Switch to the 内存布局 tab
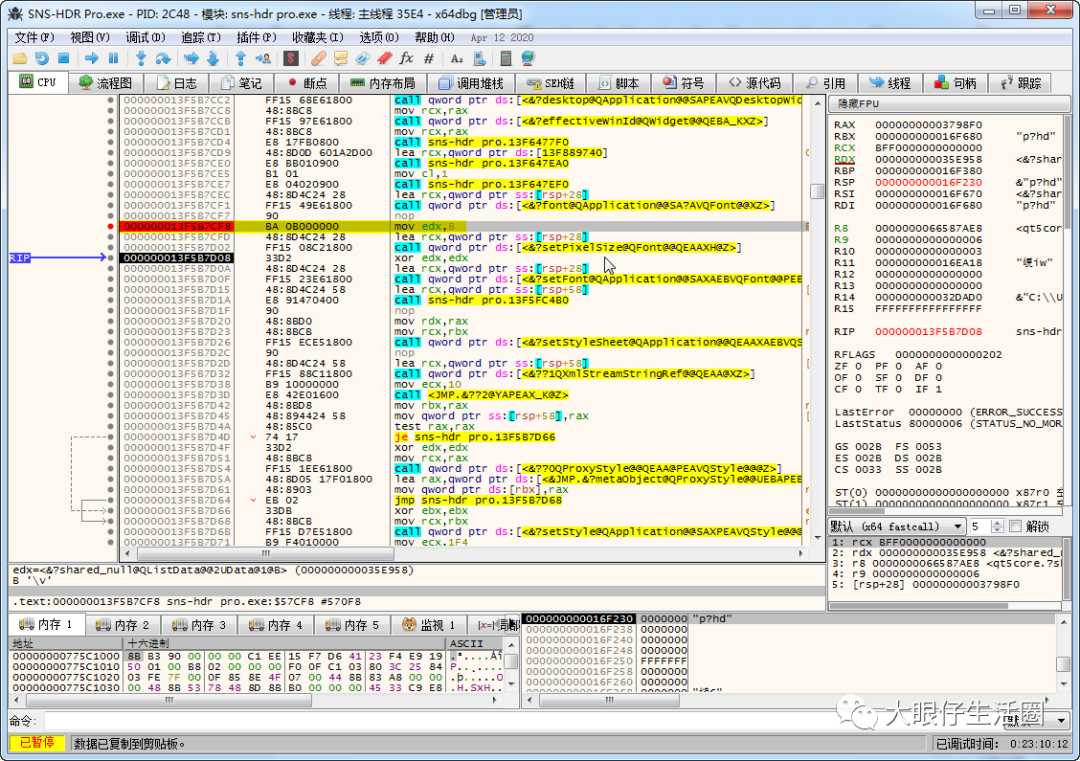1080x761 pixels. point(384,83)
